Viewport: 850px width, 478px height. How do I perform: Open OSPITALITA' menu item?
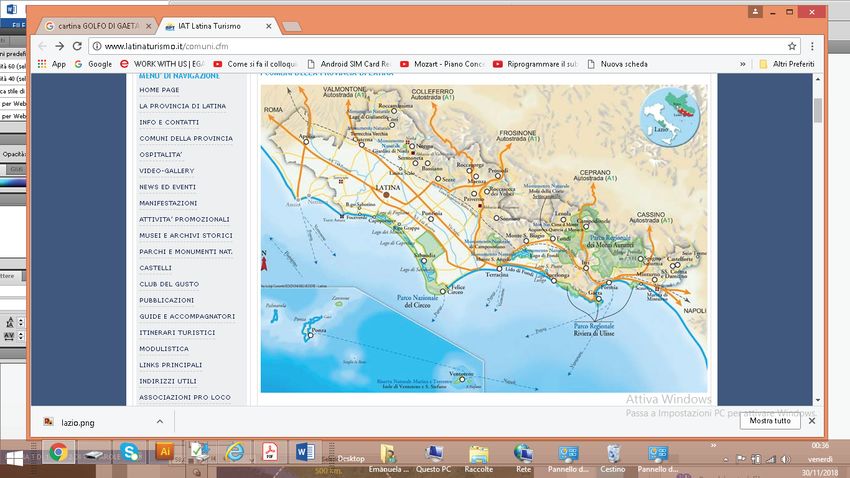(x=161, y=154)
